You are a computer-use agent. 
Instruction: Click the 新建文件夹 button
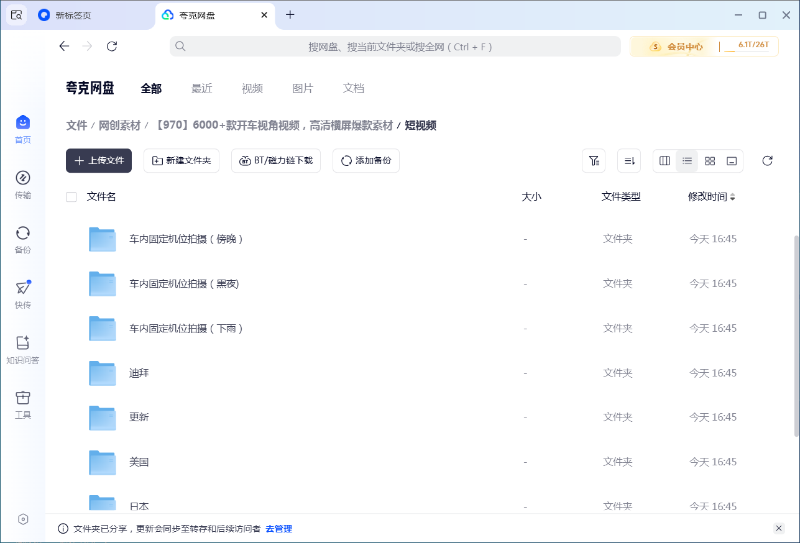point(181,161)
